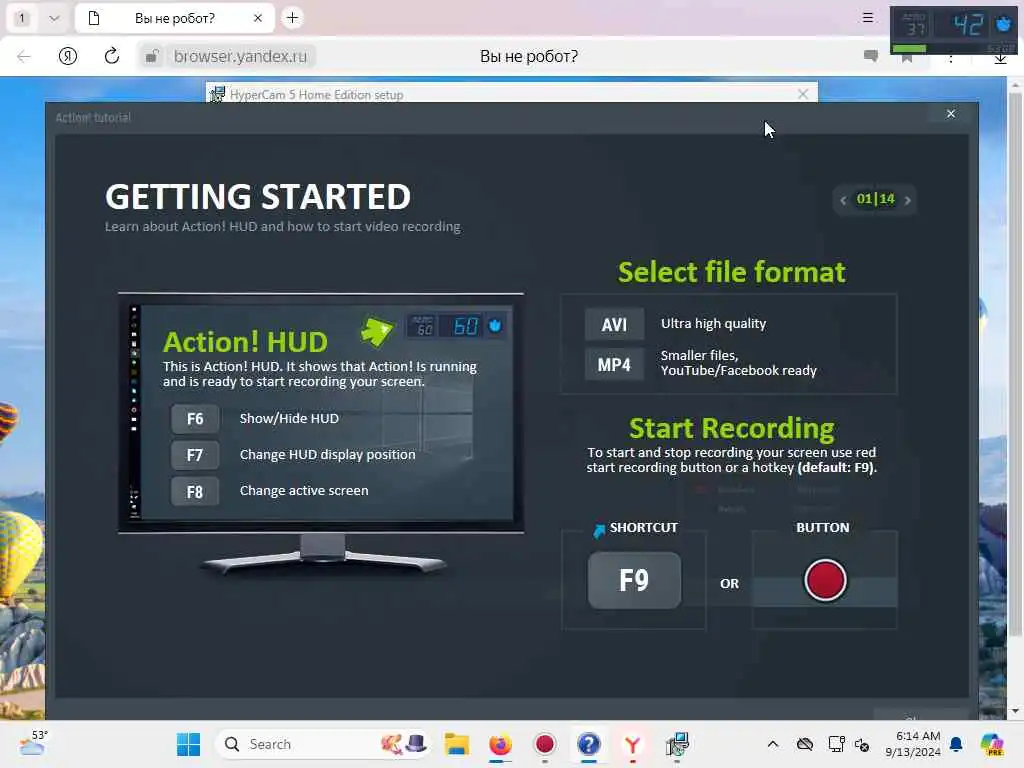Switch to the 'Вы не робот?' tab

point(174,18)
